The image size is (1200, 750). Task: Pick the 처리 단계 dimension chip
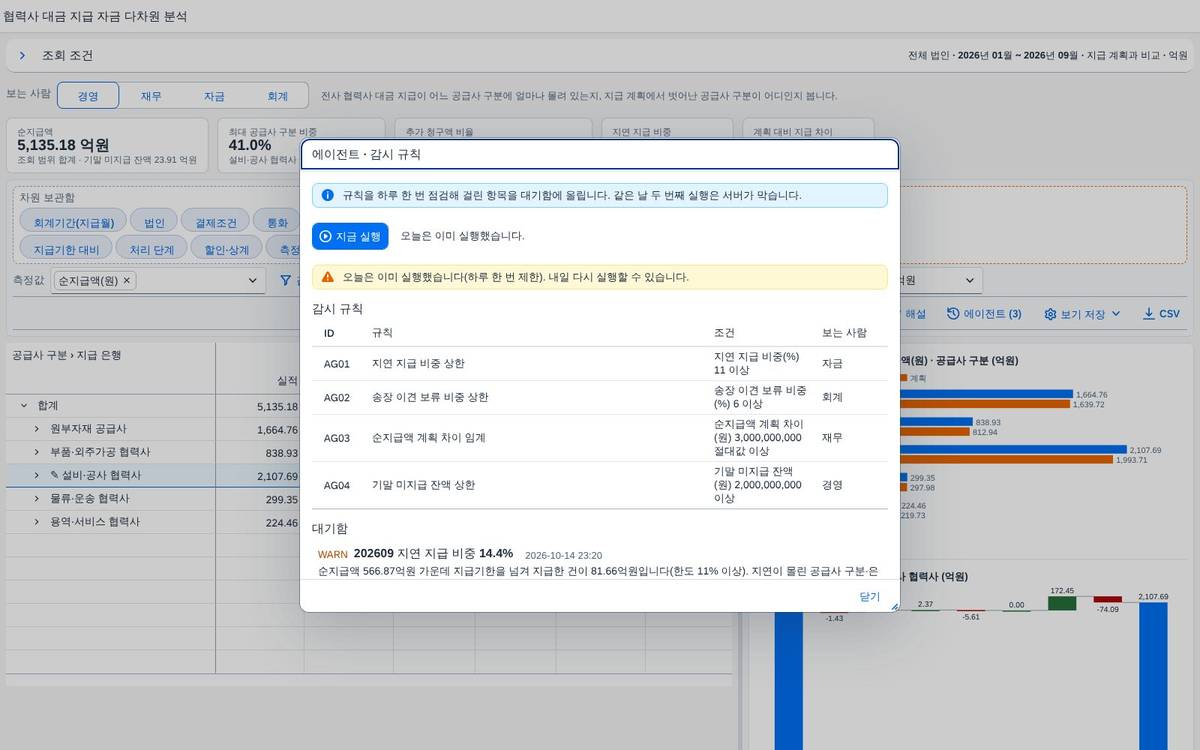[x=151, y=249]
